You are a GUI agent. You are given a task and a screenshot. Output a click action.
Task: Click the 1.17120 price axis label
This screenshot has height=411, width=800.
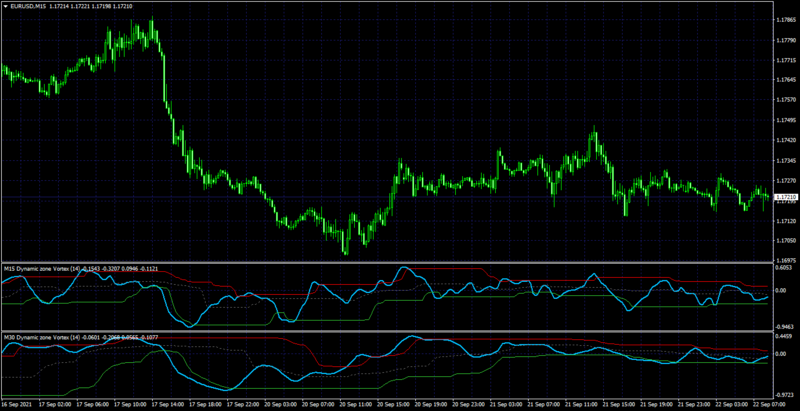click(x=785, y=221)
